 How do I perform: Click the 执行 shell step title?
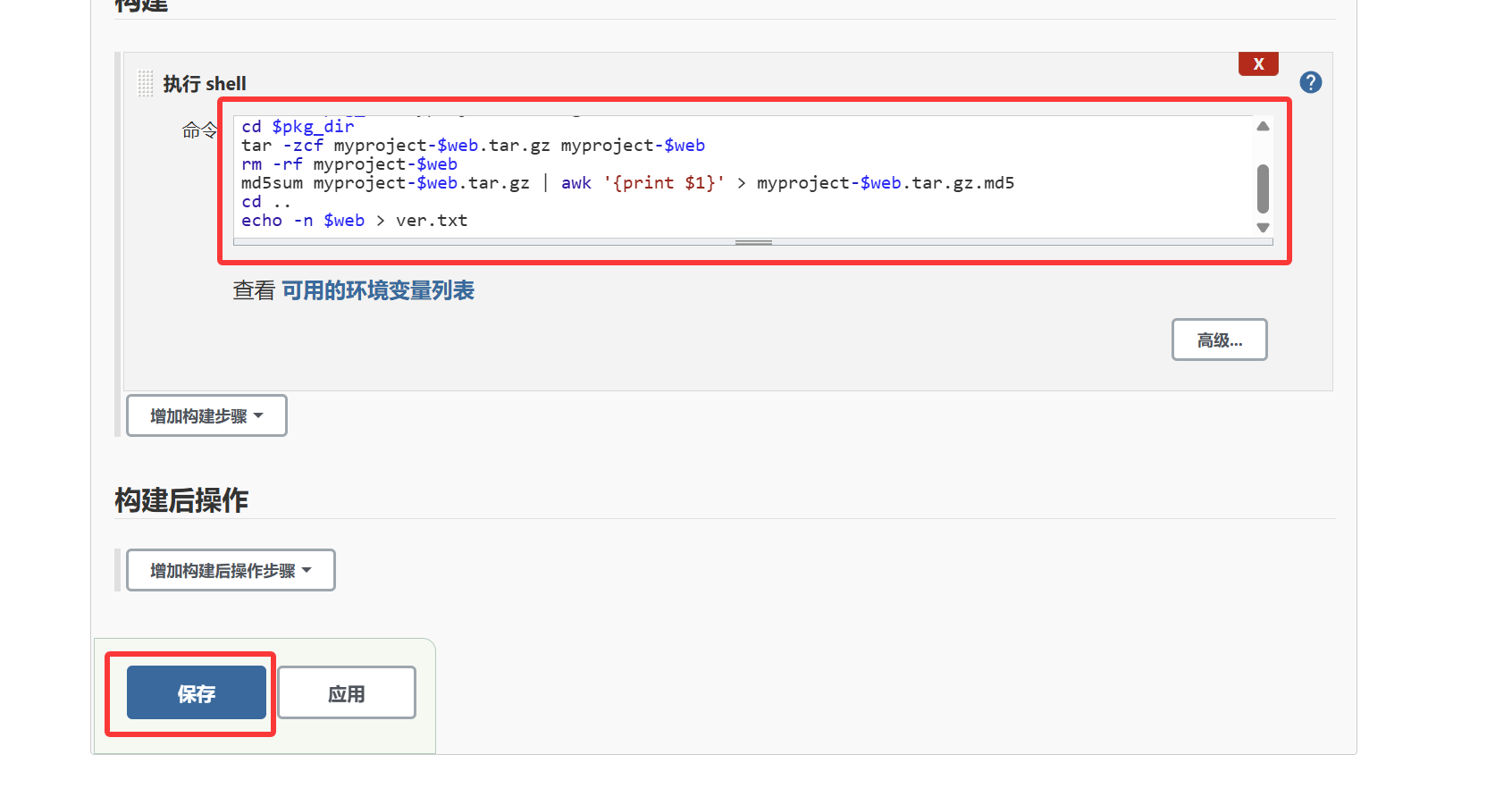(205, 84)
